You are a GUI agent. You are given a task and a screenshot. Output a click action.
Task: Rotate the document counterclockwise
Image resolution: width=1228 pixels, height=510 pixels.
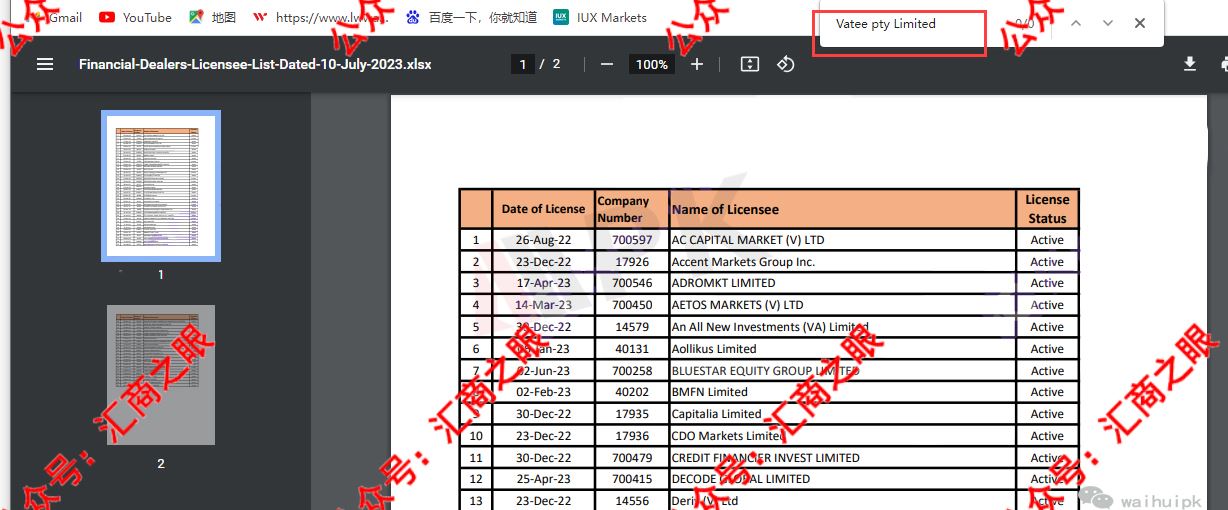[786, 64]
